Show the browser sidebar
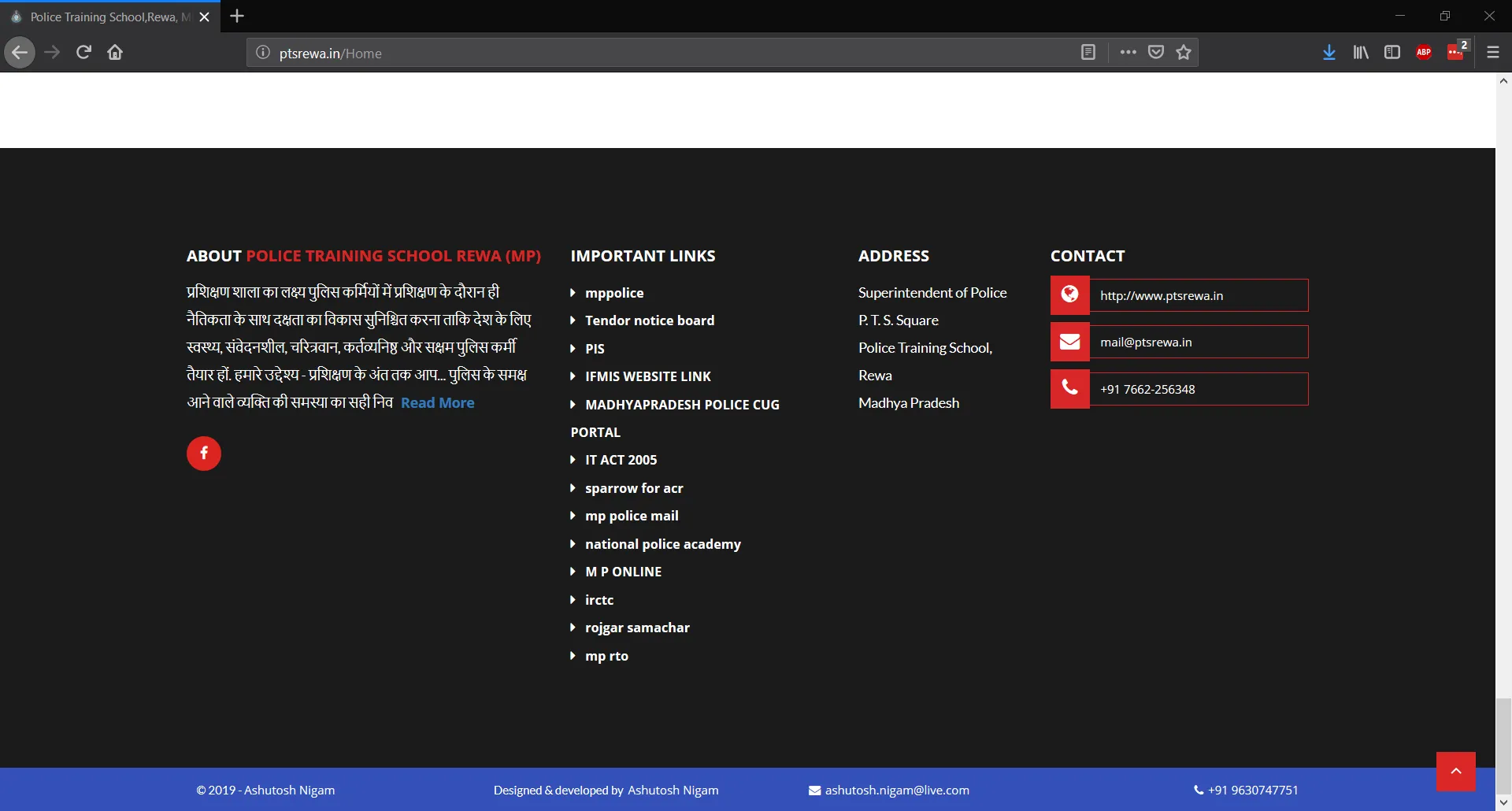 pyautogui.click(x=1392, y=53)
